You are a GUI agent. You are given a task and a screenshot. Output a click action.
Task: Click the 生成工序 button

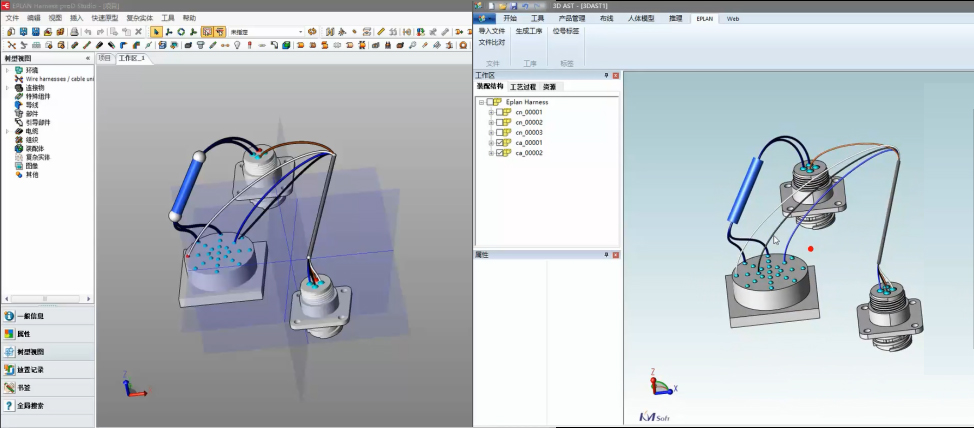point(530,31)
